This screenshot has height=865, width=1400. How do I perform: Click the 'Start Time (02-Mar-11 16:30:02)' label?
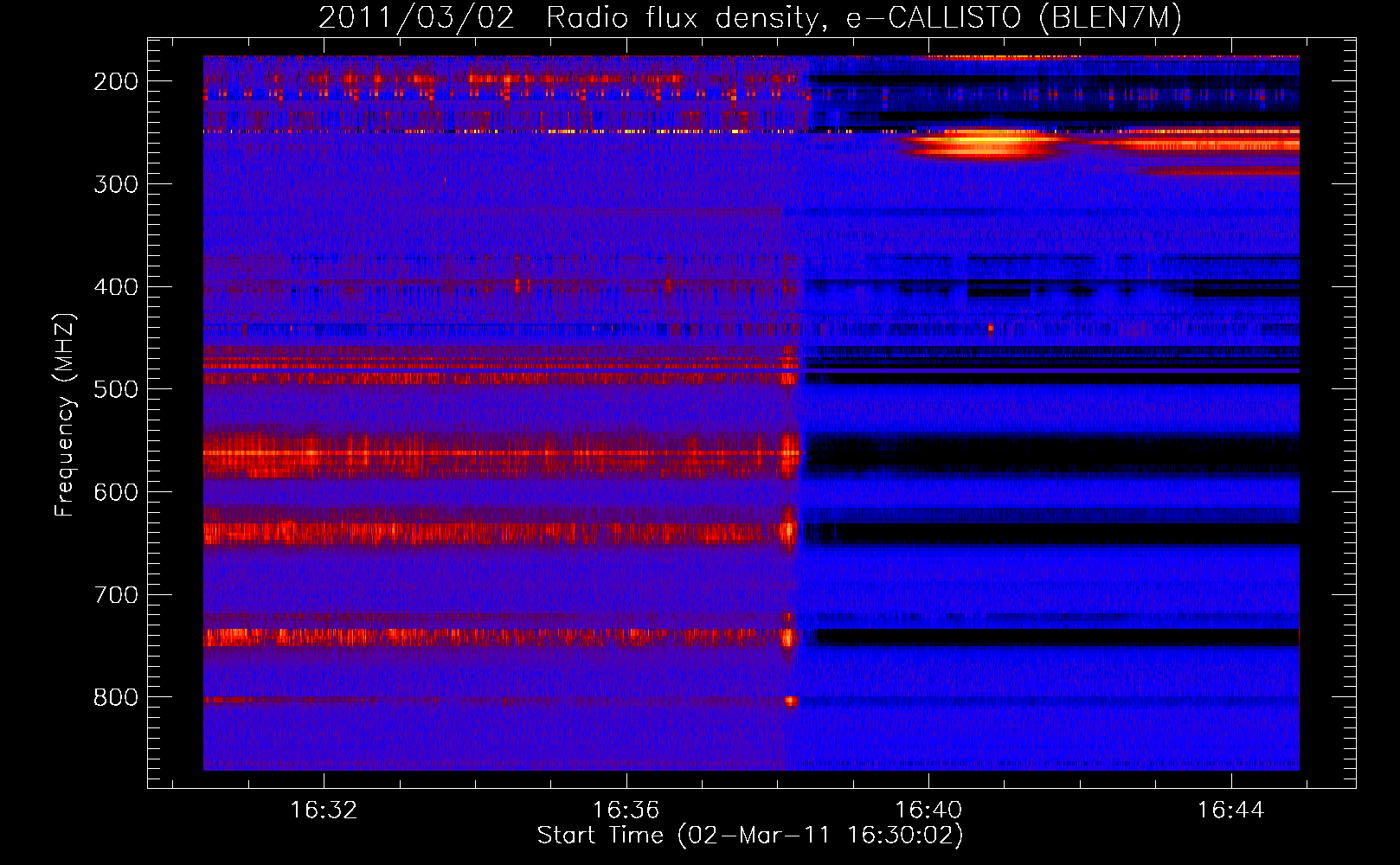(x=750, y=836)
